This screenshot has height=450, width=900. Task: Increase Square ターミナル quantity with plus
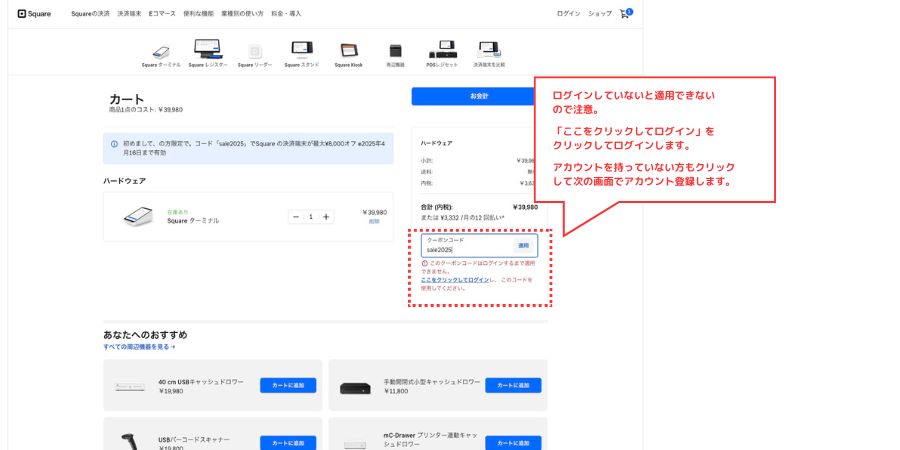click(x=326, y=216)
